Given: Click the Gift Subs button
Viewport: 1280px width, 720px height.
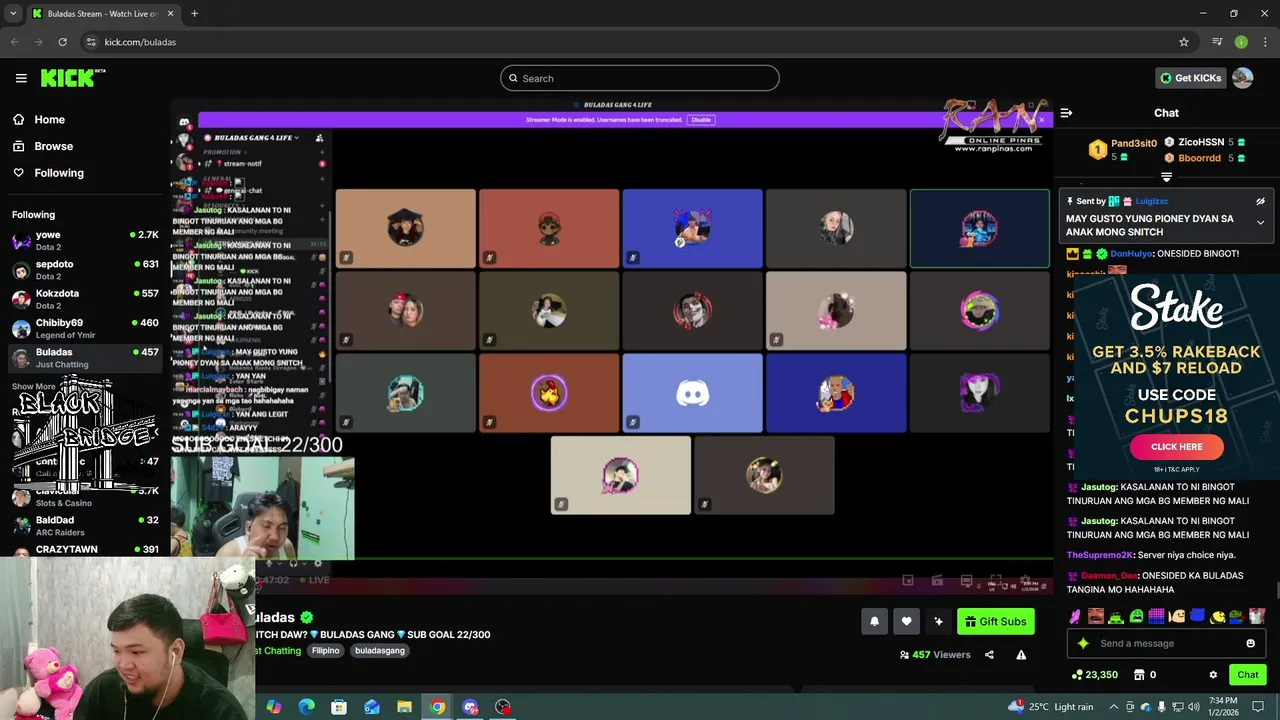Looking at the screenshot, I should [995, 621].
